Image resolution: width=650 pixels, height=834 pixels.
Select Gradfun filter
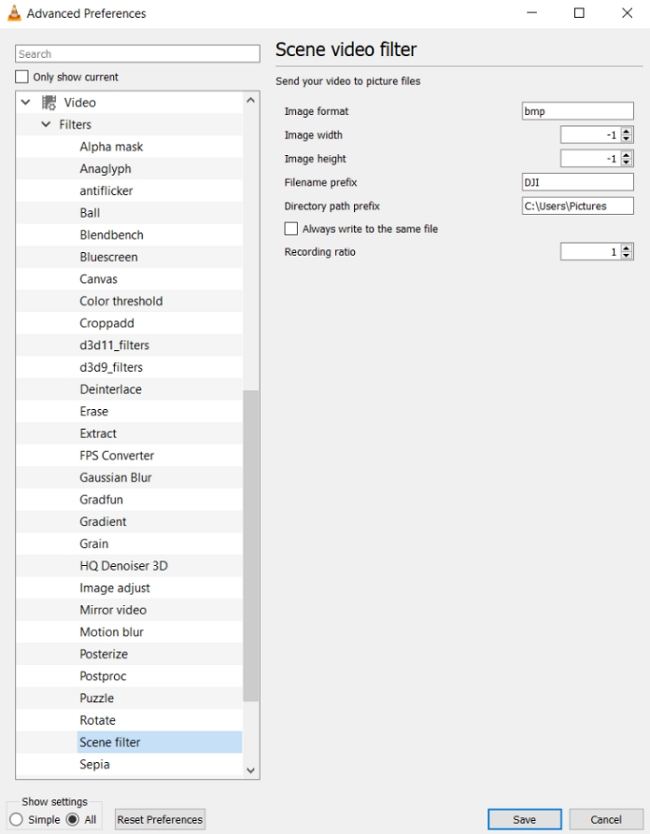tap(101, 500)
